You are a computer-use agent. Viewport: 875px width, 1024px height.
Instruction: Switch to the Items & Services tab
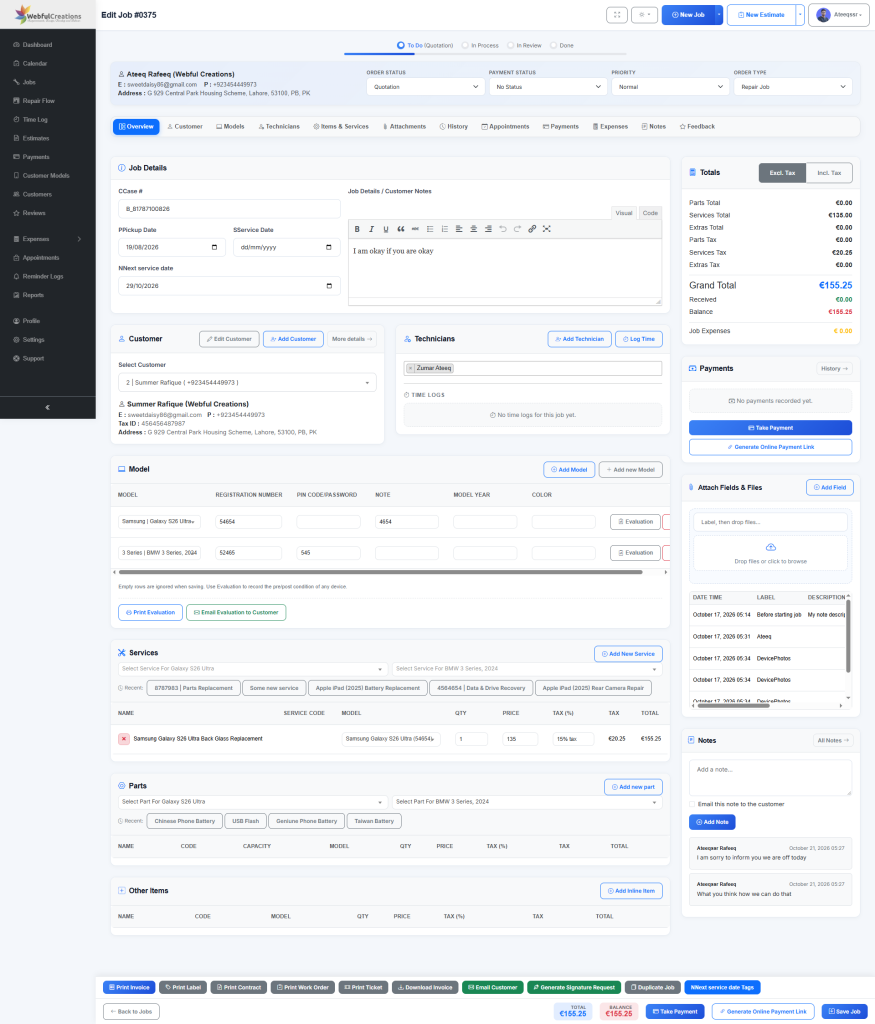pyautogui.click(x=341, y=127)
